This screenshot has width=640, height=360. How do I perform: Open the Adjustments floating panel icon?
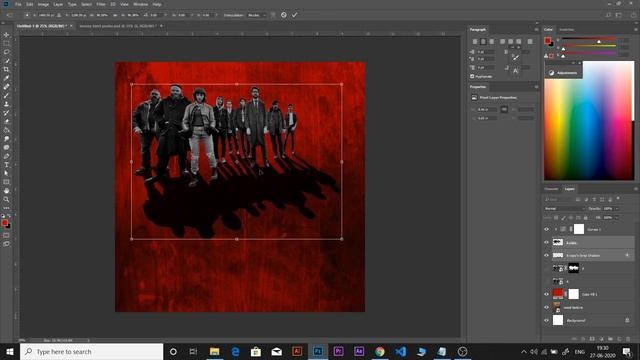coord(552,73)
